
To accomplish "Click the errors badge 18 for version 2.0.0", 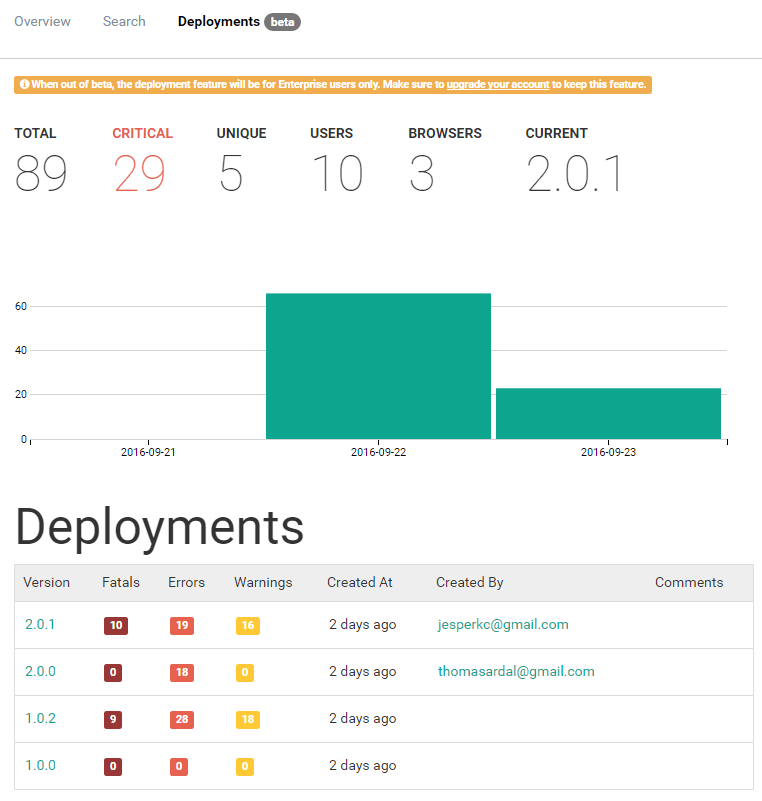I will 182,672.
